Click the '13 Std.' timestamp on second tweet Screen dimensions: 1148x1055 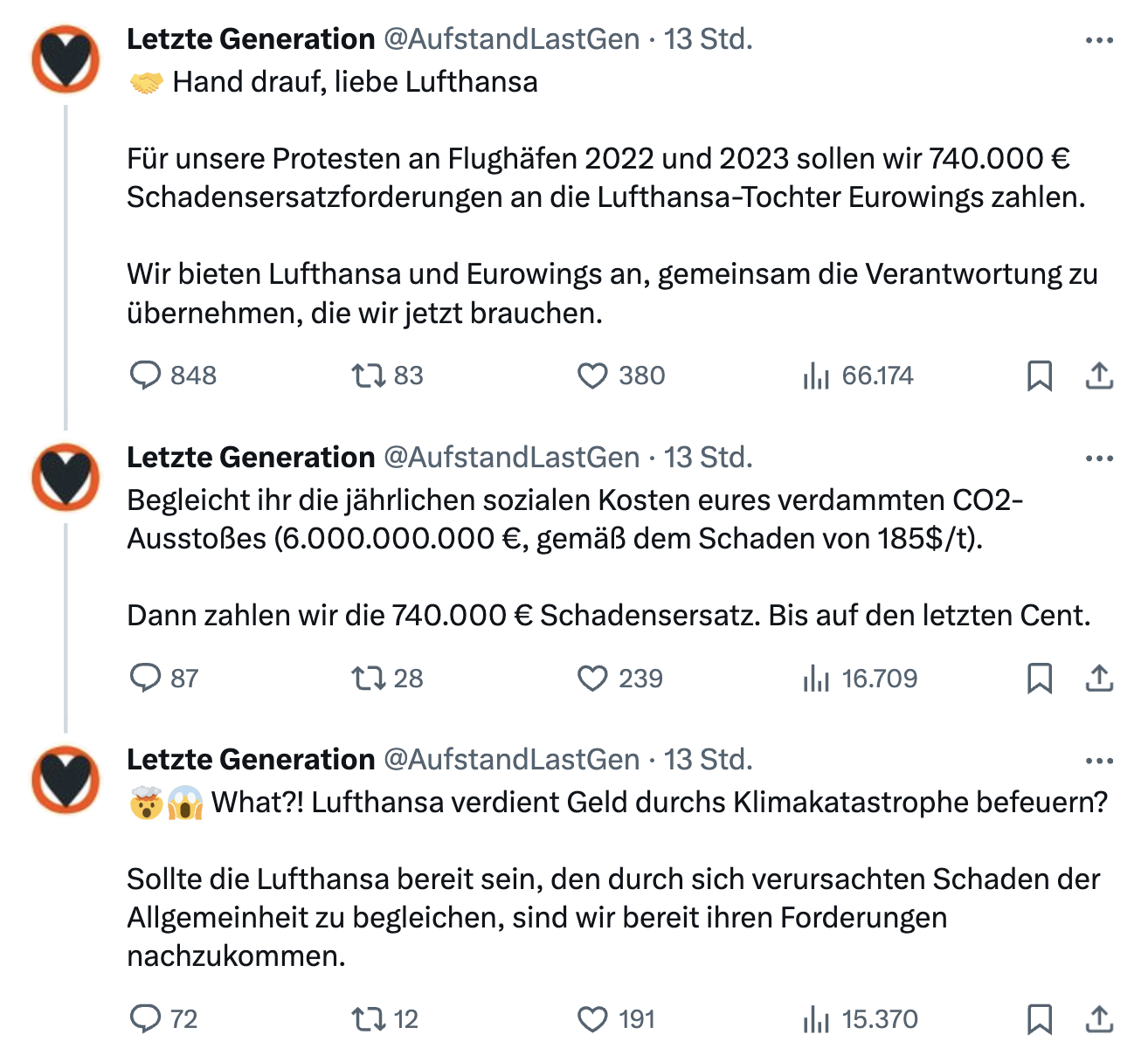[x=708, y=458]
